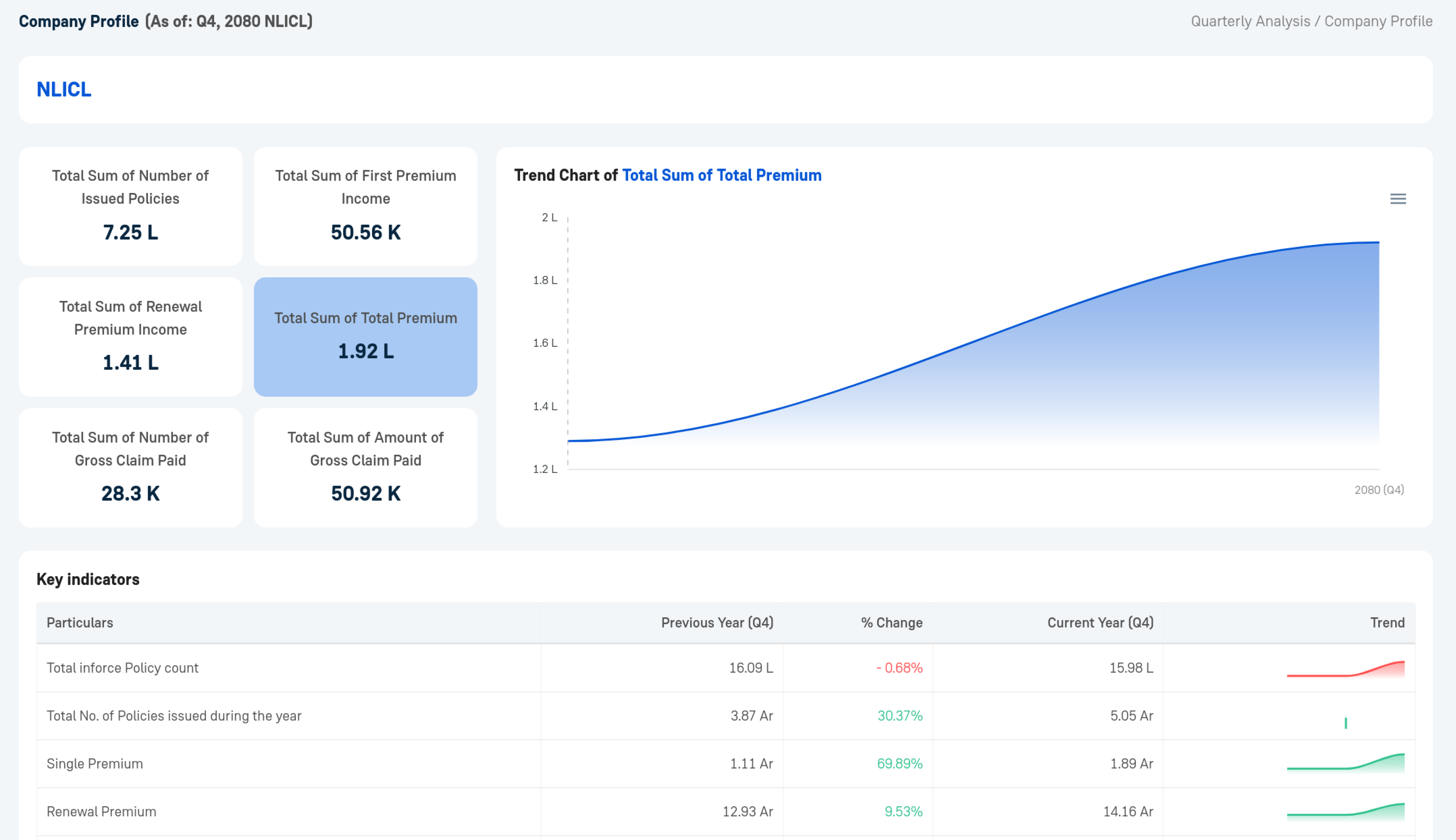The image size is (1456, 840).
Task: Click the Trend column header
Action: point(1387,622)
